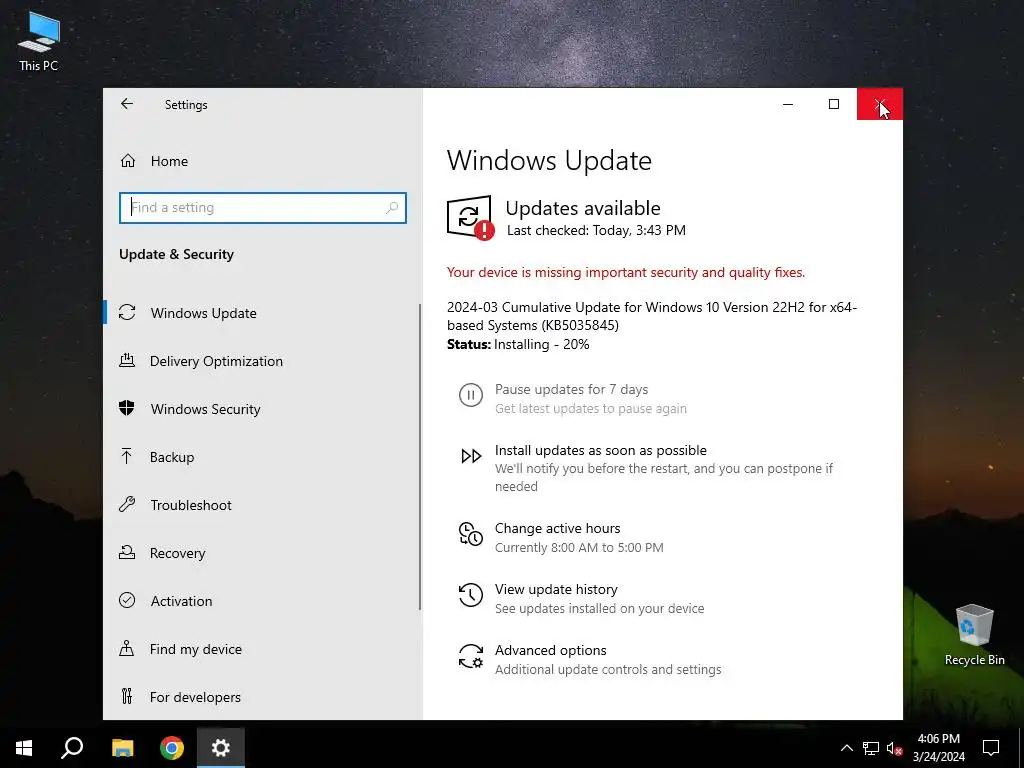The width and height of the screenshot is (1024, 768).
Task: Click the pause circle icon
Action: 471,394
